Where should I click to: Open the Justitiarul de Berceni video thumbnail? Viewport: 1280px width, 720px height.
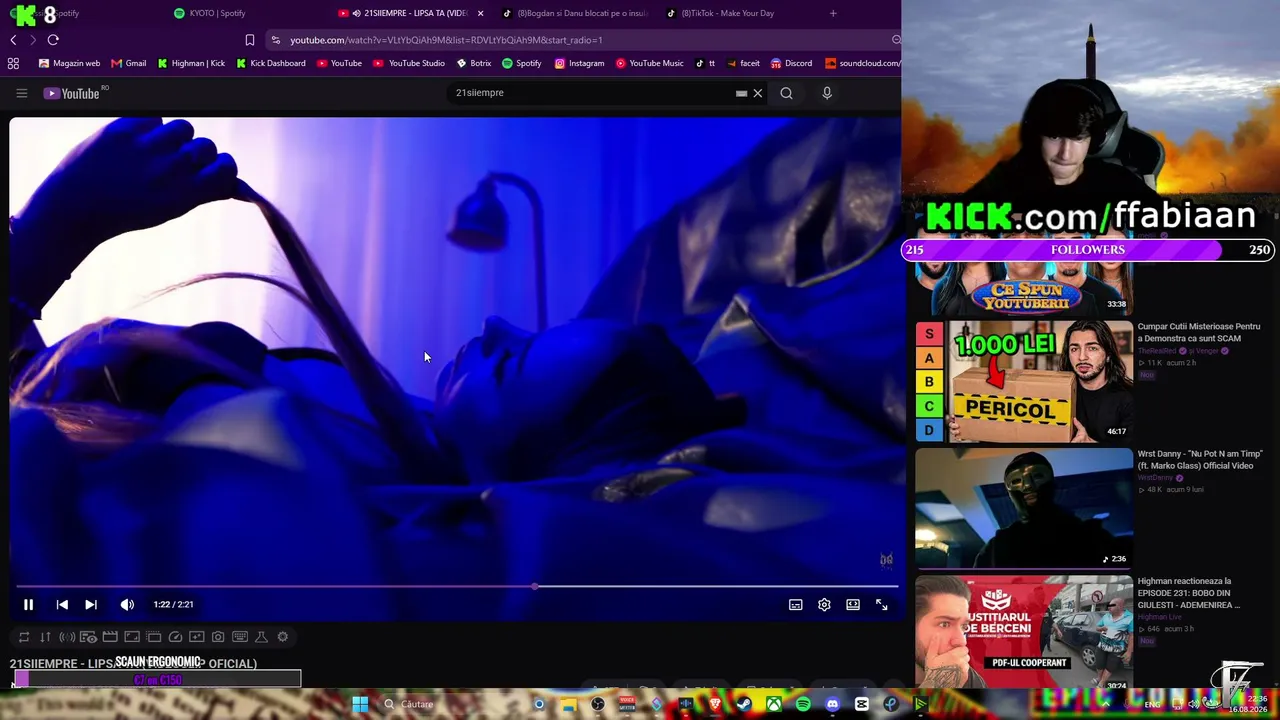[x=1024, y=634]
